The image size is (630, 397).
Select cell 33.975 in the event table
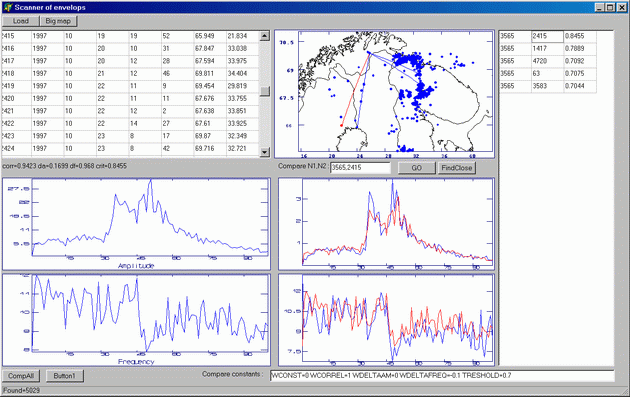[x=242, y=61]
